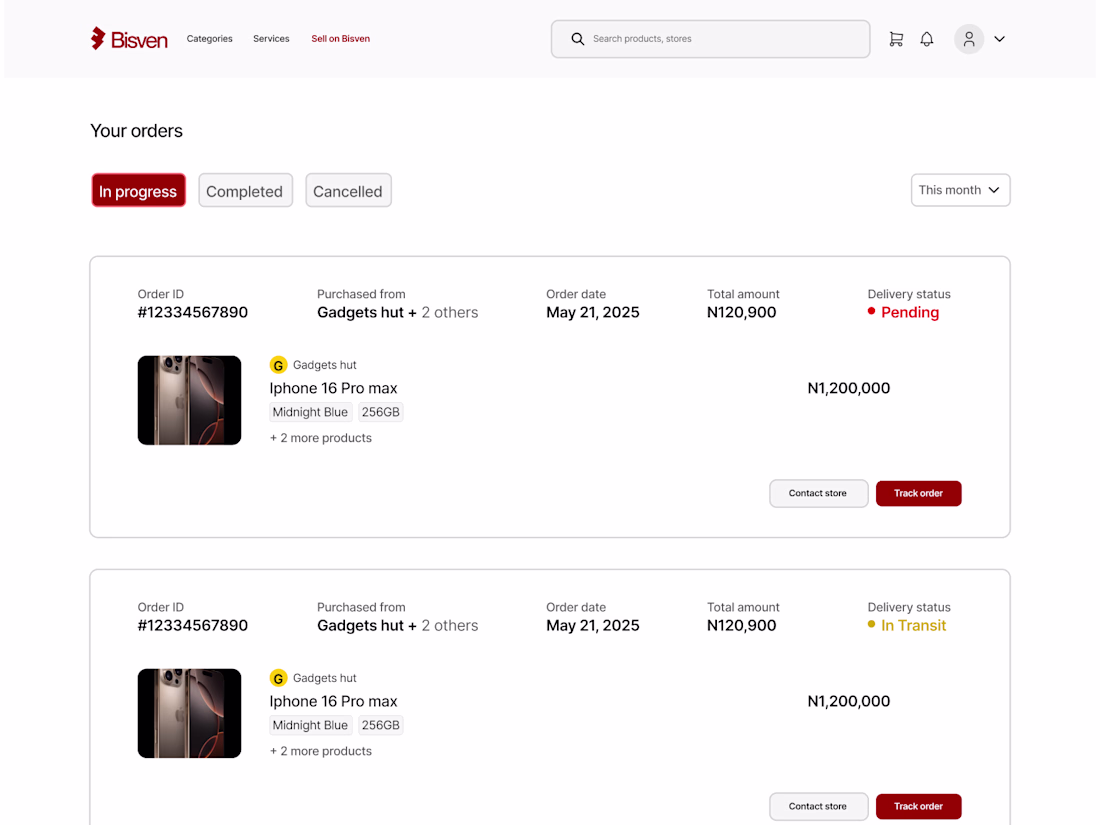Click N1,200,000 price in Pending order
Screen dimensions: 1100x825
click(849, 388)
